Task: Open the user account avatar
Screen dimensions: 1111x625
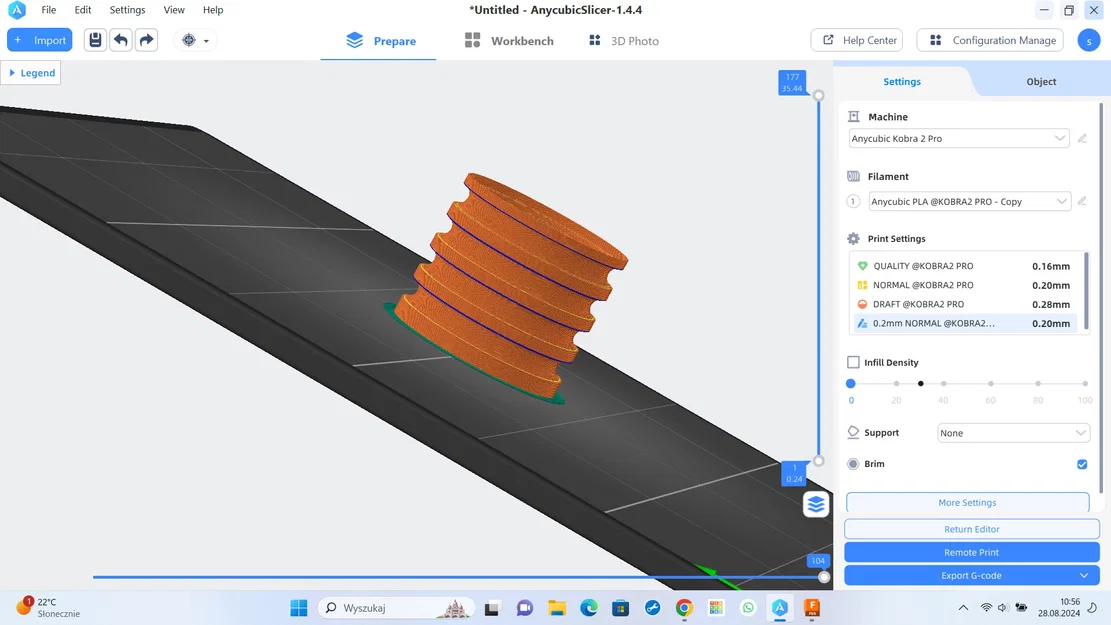Action: tap(1088, 40)
